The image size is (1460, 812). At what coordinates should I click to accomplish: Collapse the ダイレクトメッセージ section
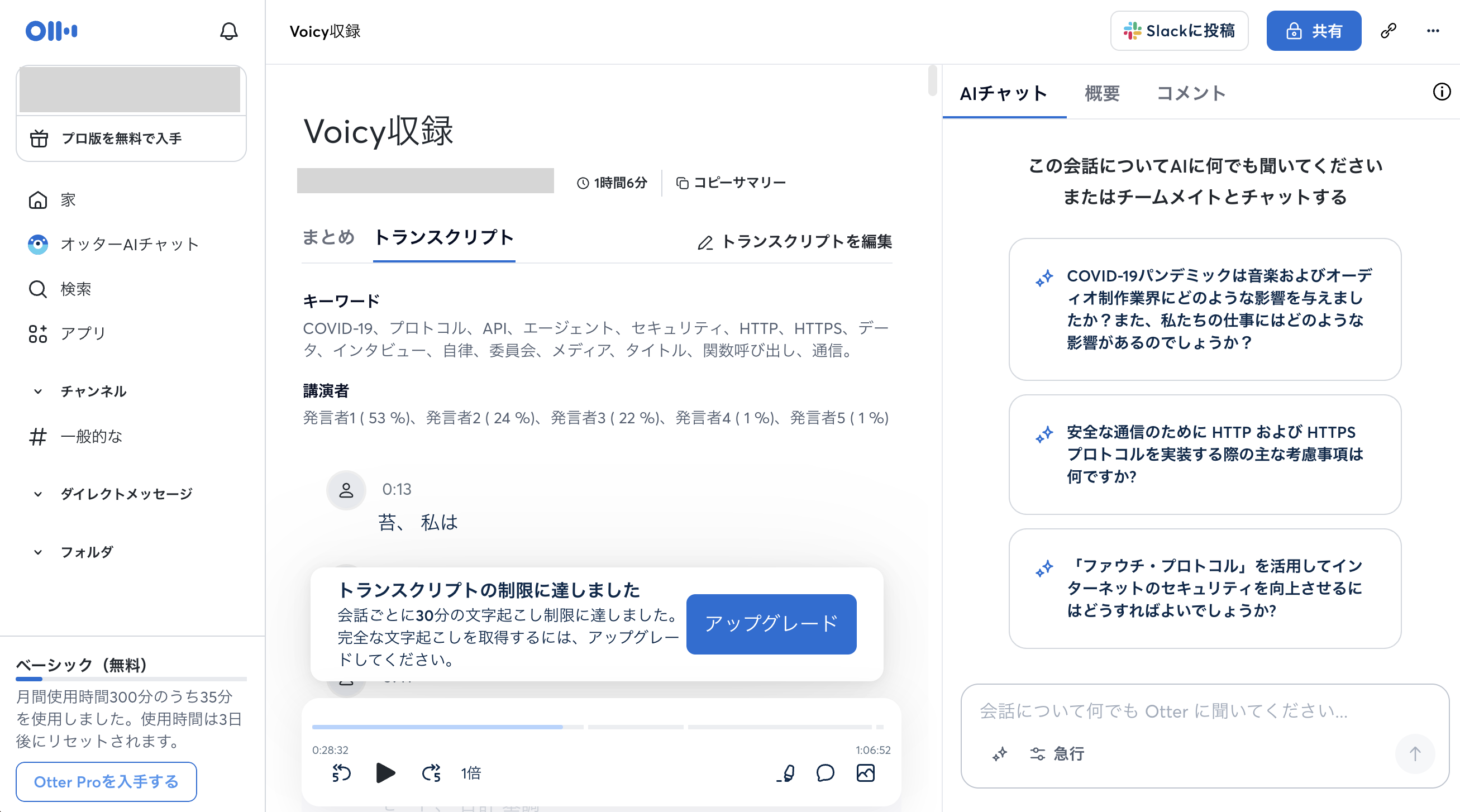[37, 494]
